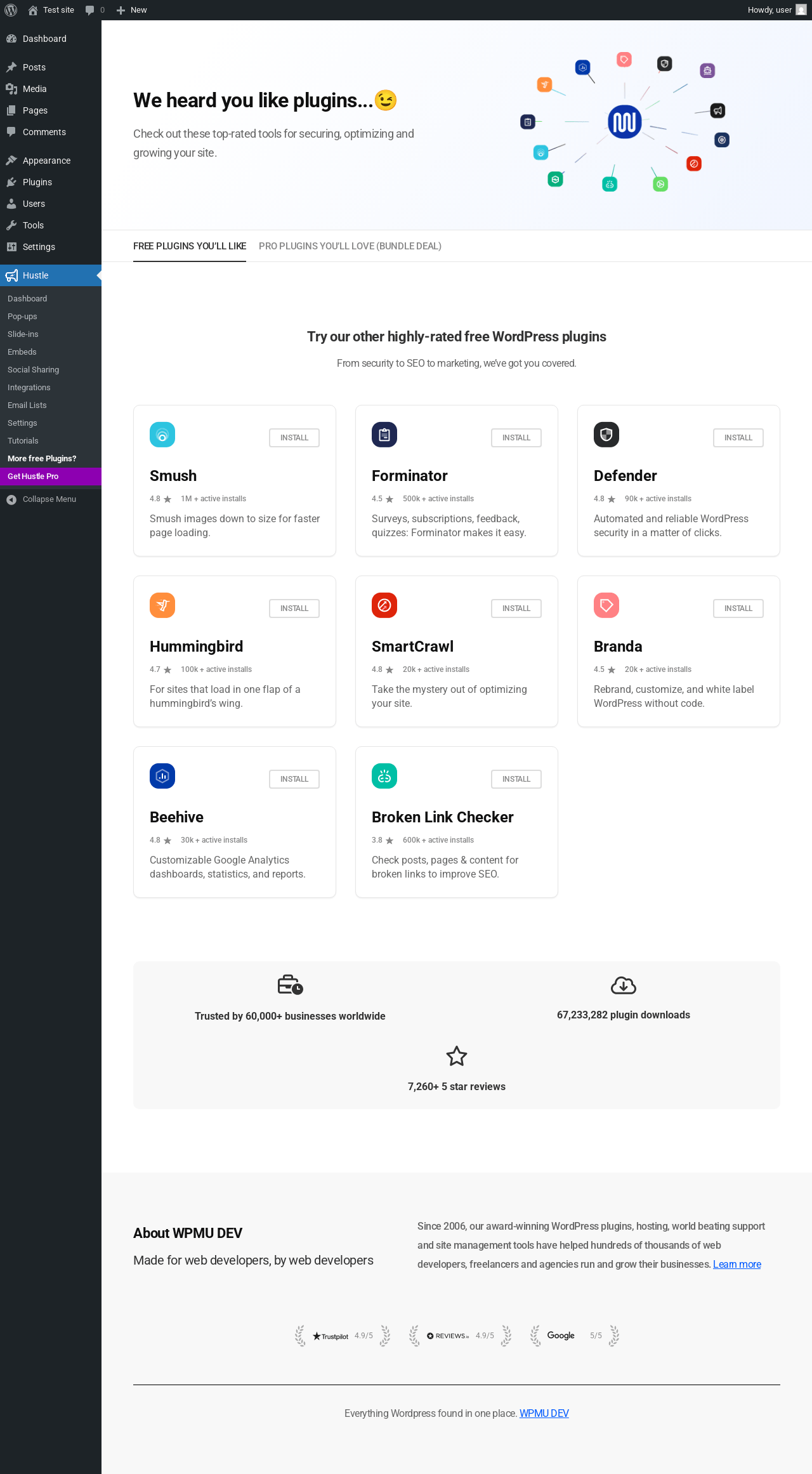Click the Beehive plugin icon

(x=162, y=776)
